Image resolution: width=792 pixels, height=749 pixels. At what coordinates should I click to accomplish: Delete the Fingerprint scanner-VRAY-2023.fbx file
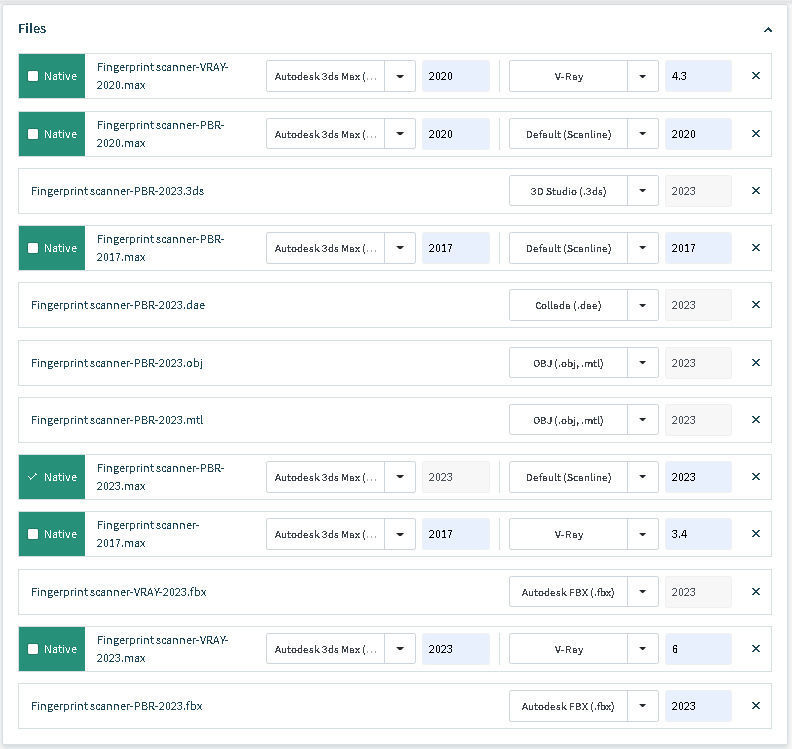[755, 592]
